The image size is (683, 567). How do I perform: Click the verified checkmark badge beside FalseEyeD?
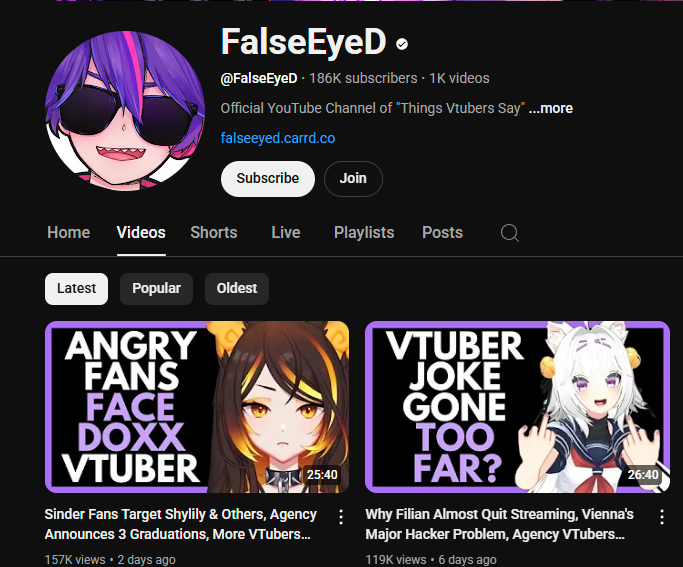(x=402, y=44)
